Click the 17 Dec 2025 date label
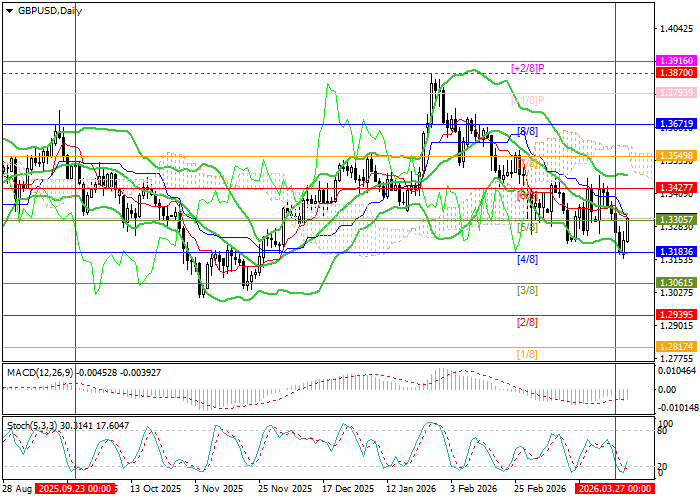700x500 pixels. point(348,489)
